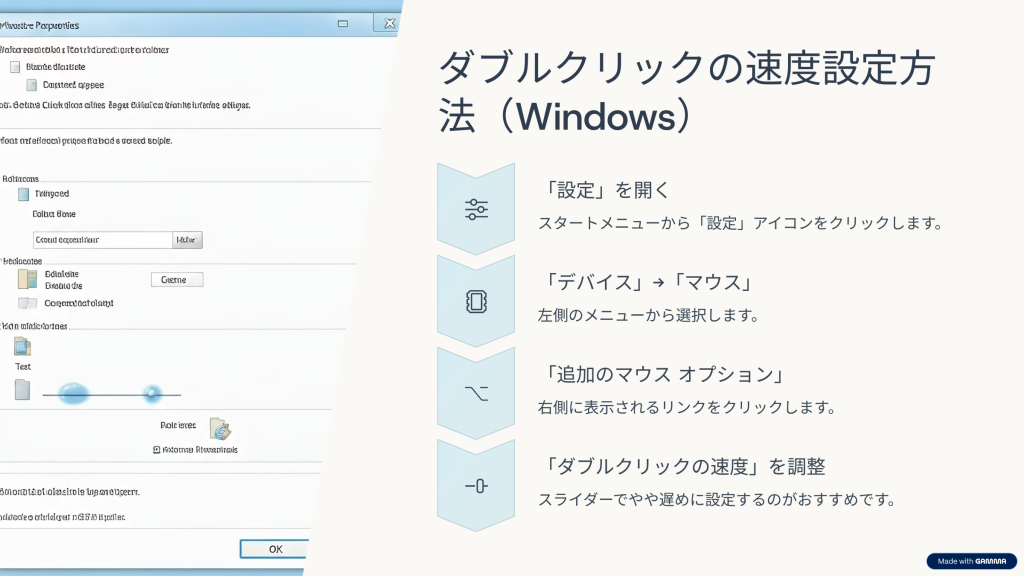Click the large left handle of the slider

point(74,394)
